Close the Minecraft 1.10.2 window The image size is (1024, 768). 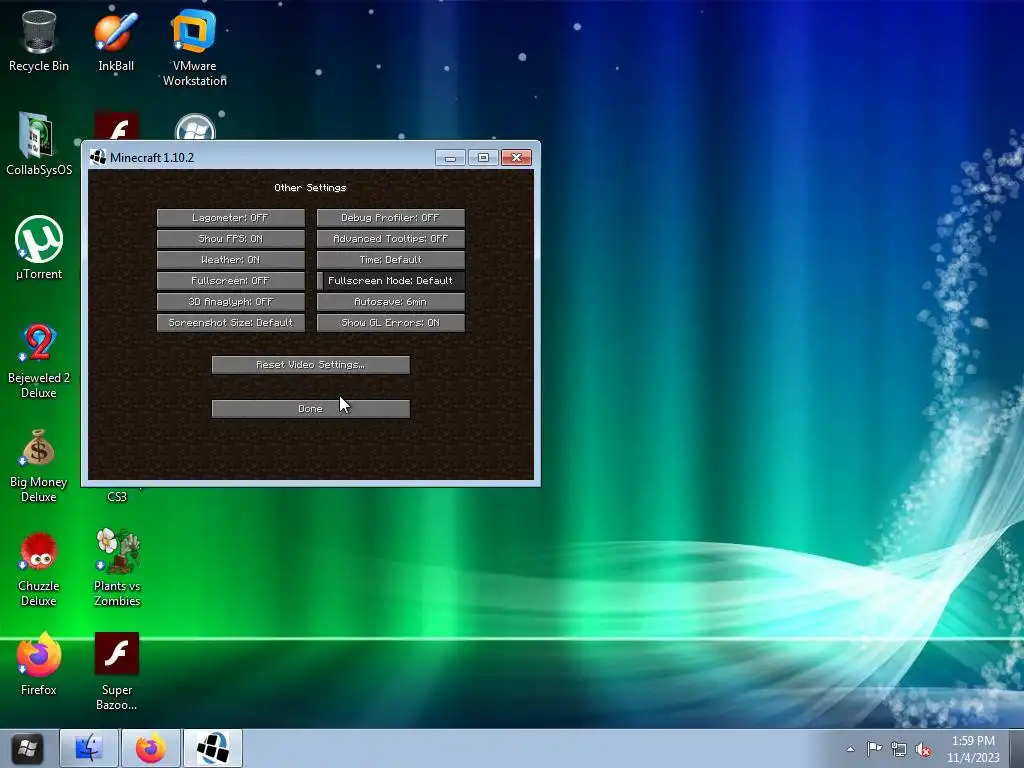point(517,157)
